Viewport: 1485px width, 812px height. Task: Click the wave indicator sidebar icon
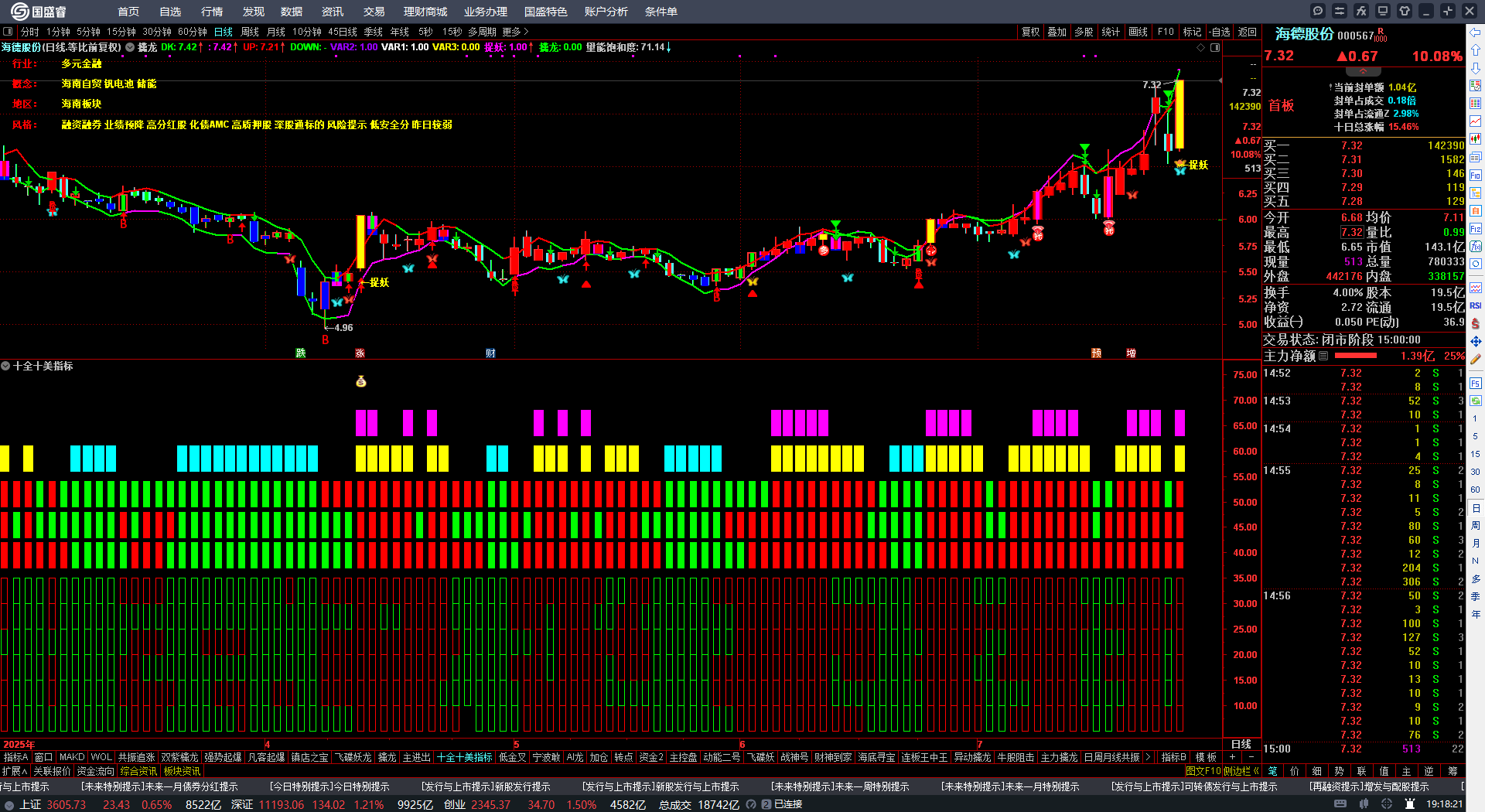click(x=1476, y=288)
